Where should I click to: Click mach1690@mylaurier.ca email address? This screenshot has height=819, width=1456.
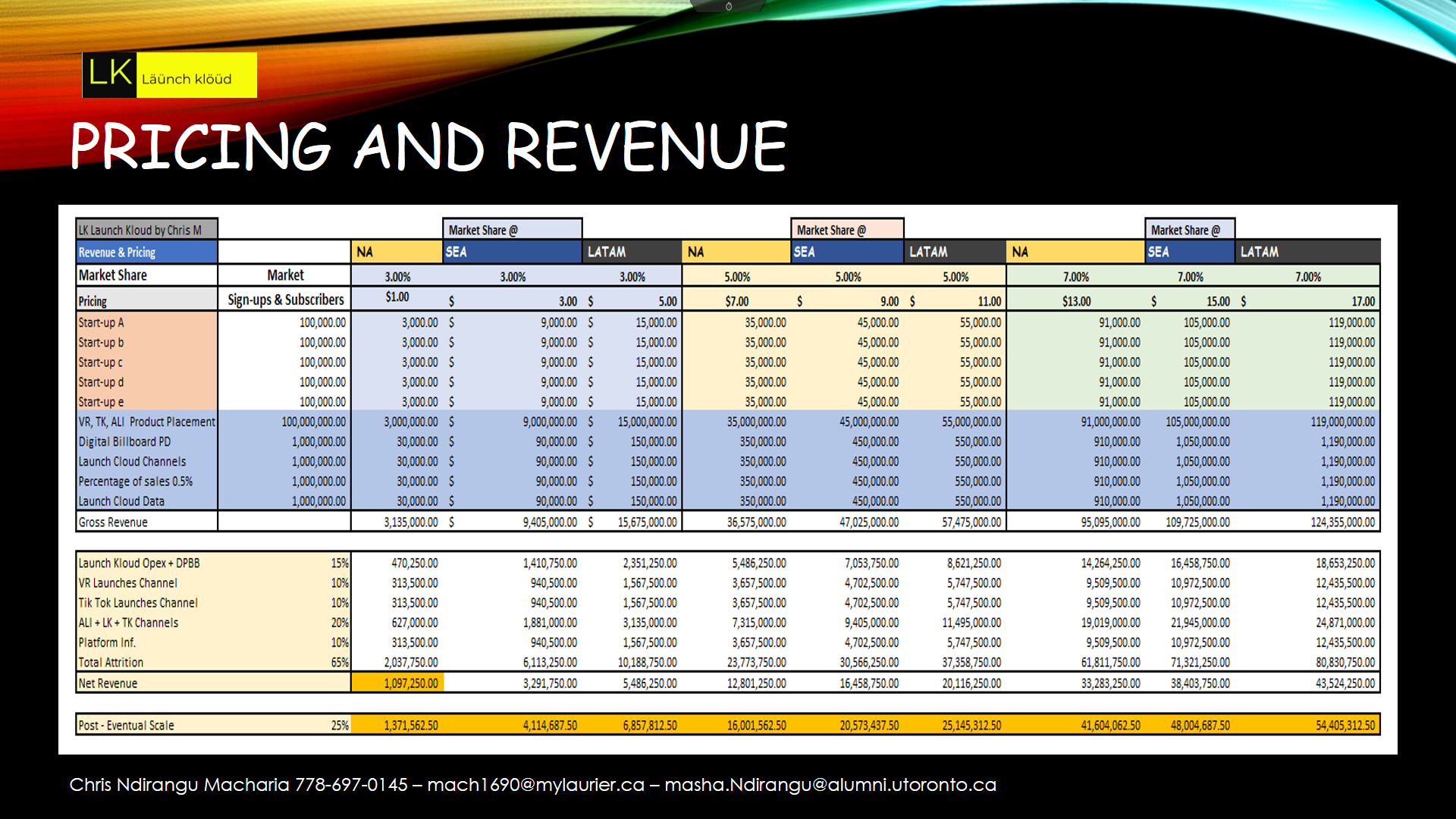click(535, 785)
